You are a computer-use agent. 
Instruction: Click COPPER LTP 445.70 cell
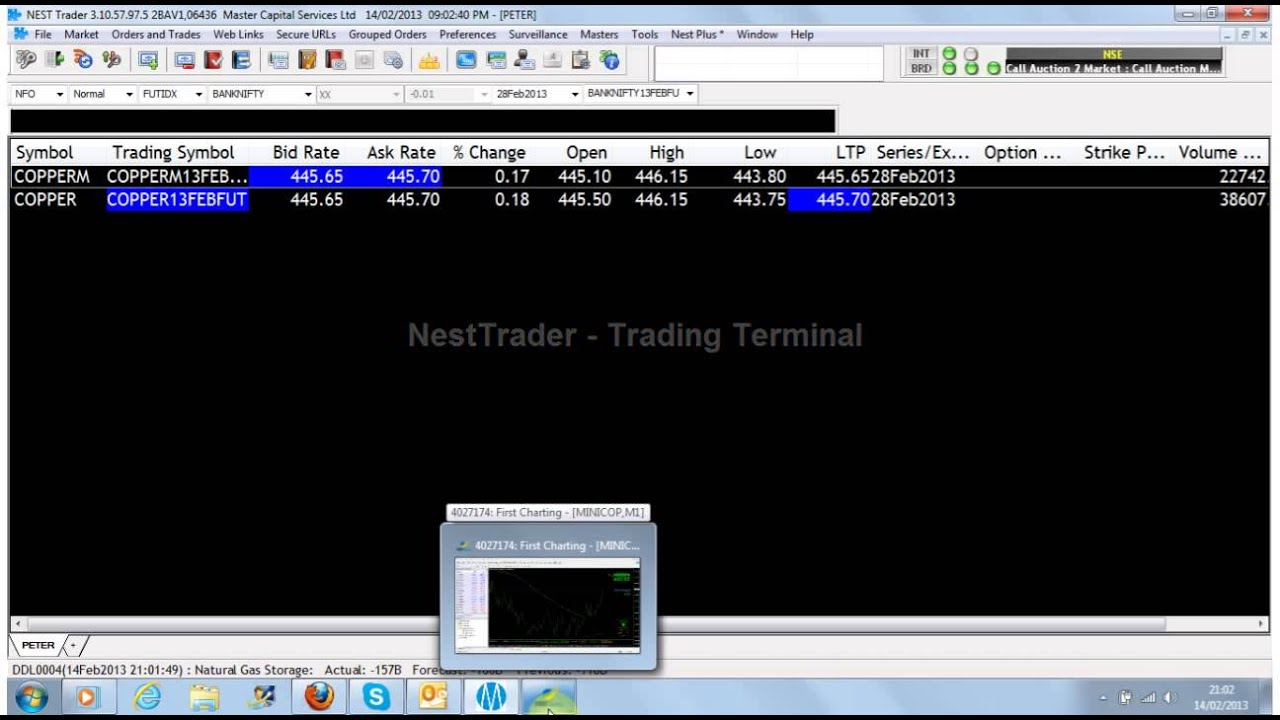(x=829, y=200)
